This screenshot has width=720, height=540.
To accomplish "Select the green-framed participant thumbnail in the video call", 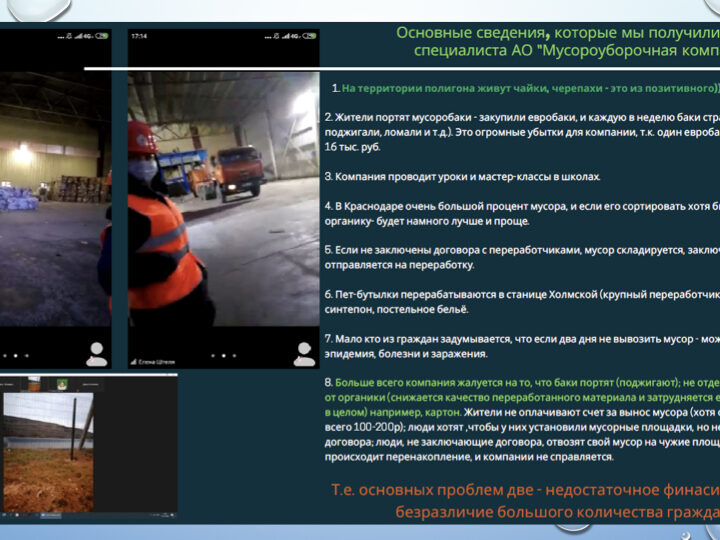I will [62, 383].
